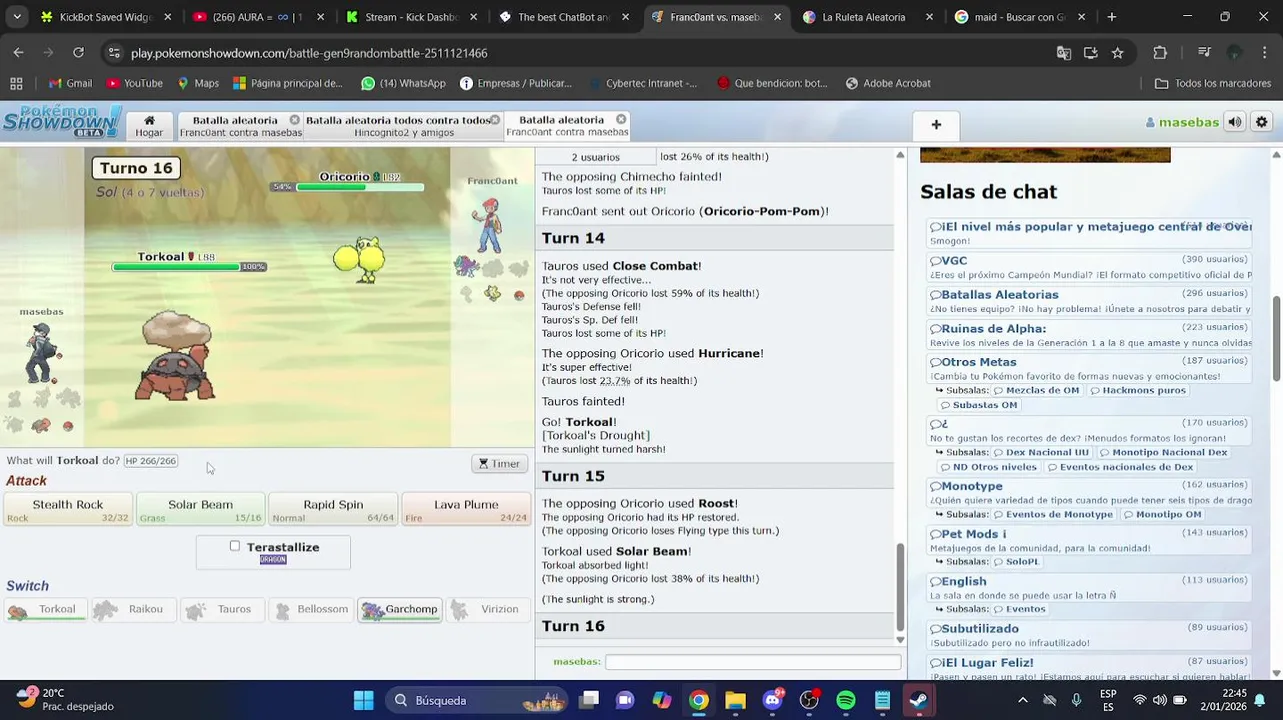Viewport: 1283px width, 720px height.
Task: Click the Pokémon Showdown logo
Action: pyautogui.click(x=62, y=121)
